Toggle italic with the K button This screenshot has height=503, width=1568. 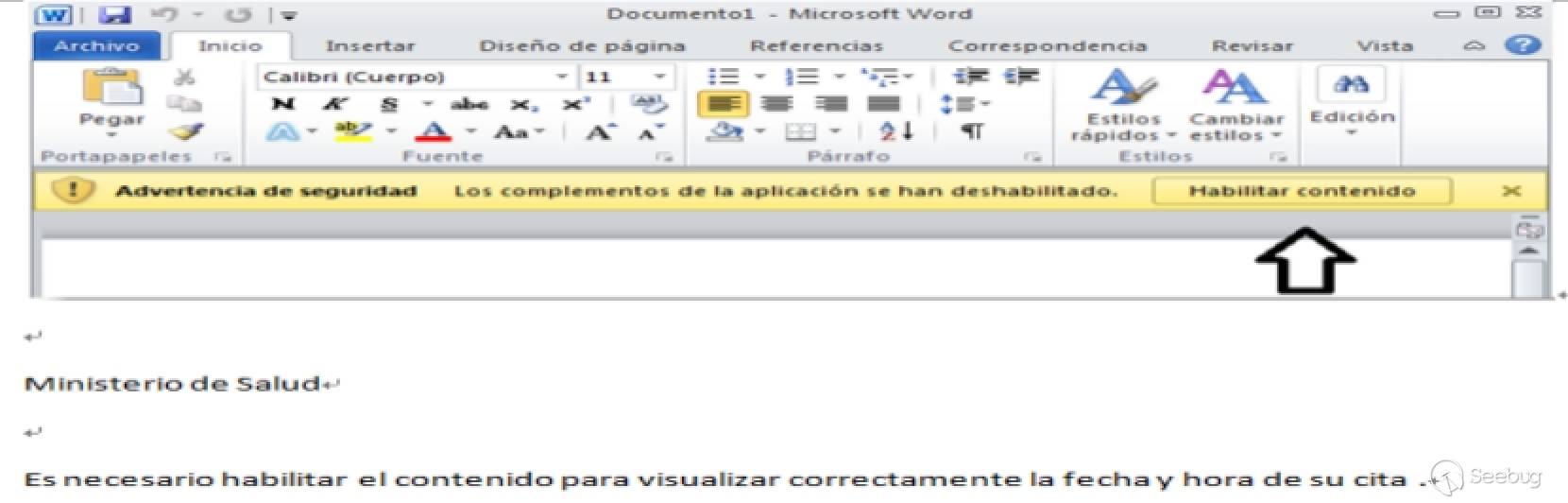point(334,104)
